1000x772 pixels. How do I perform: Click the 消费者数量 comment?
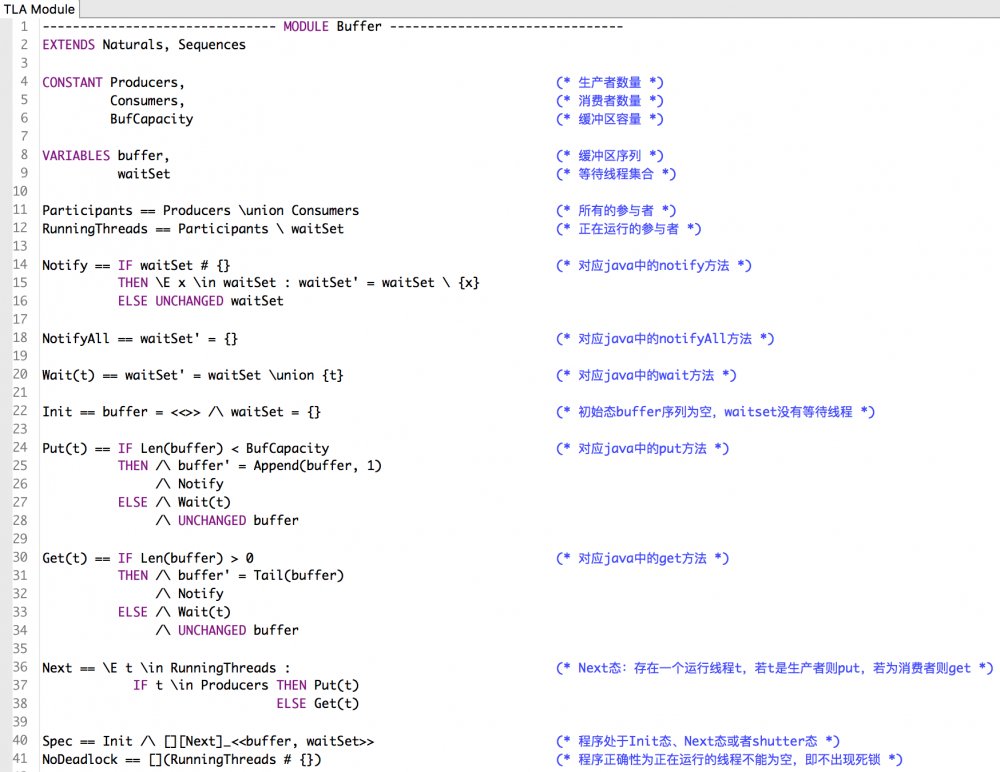point(610,101)
